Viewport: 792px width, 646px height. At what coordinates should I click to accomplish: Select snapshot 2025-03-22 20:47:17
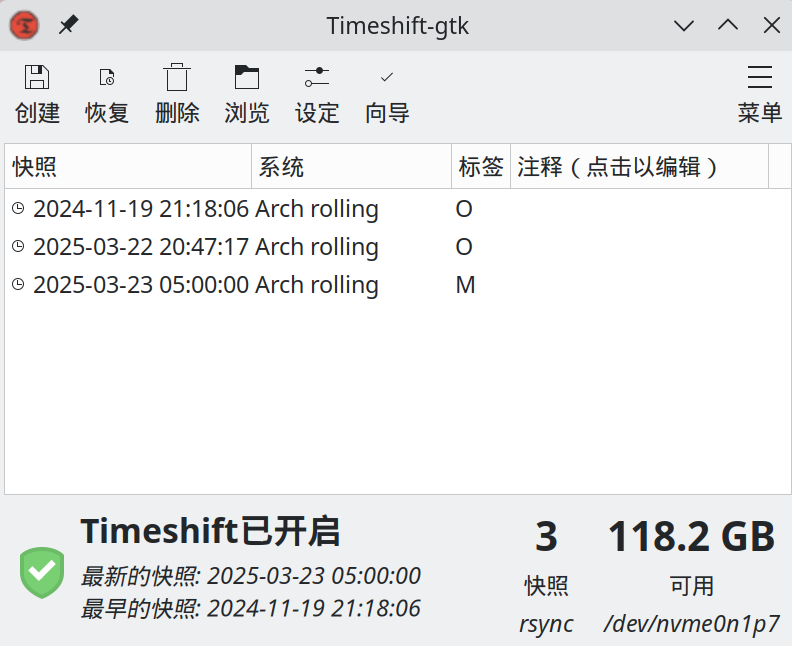click(140, 247)
